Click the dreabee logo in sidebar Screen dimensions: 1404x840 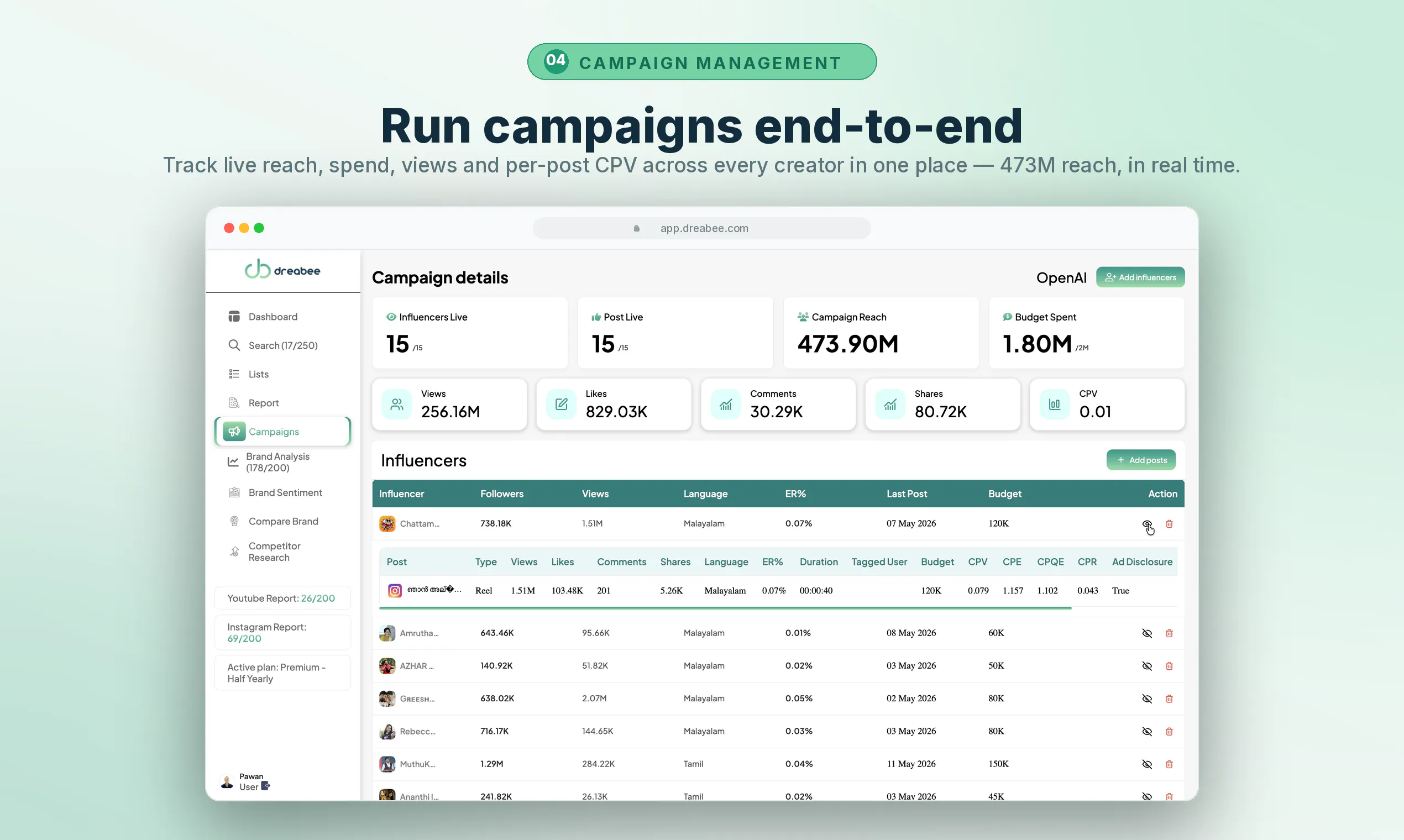[x=282, y=270]
